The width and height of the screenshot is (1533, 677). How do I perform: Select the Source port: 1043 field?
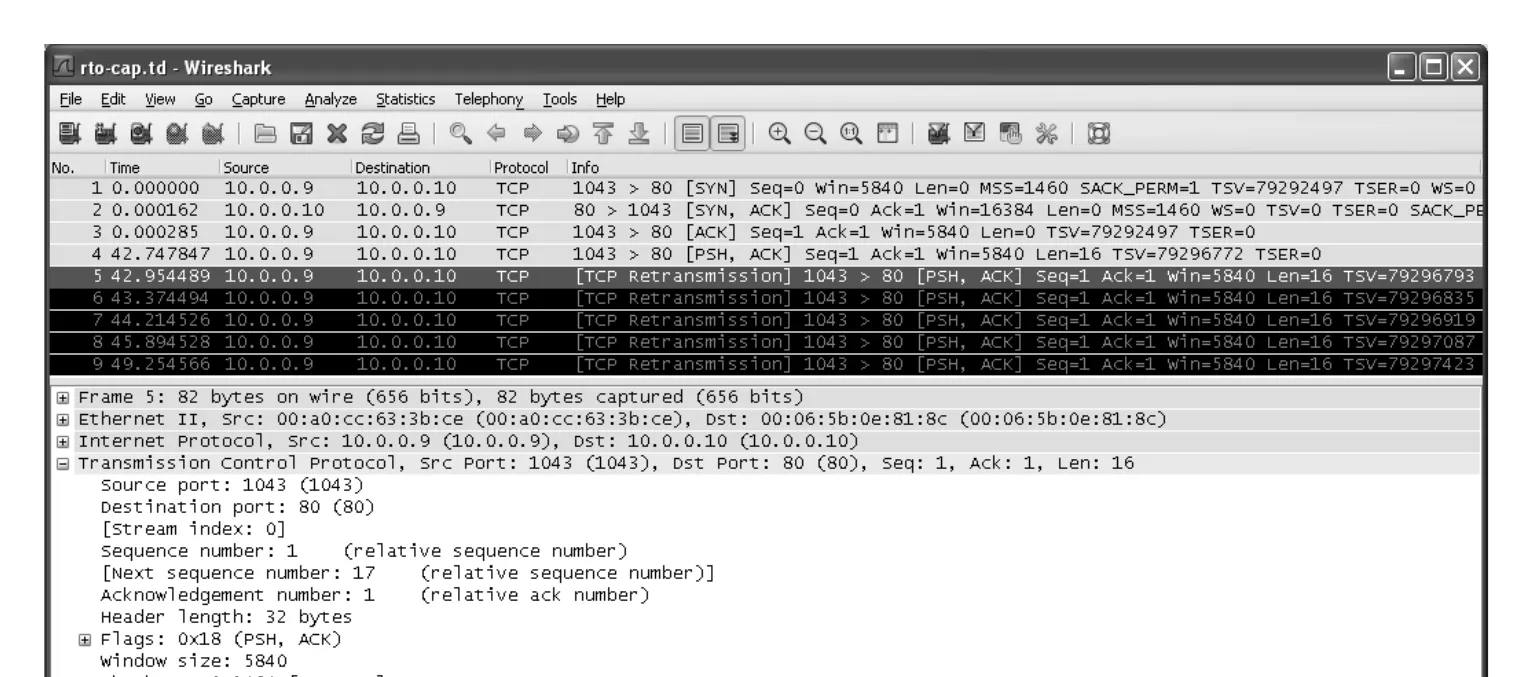(232, 483)
